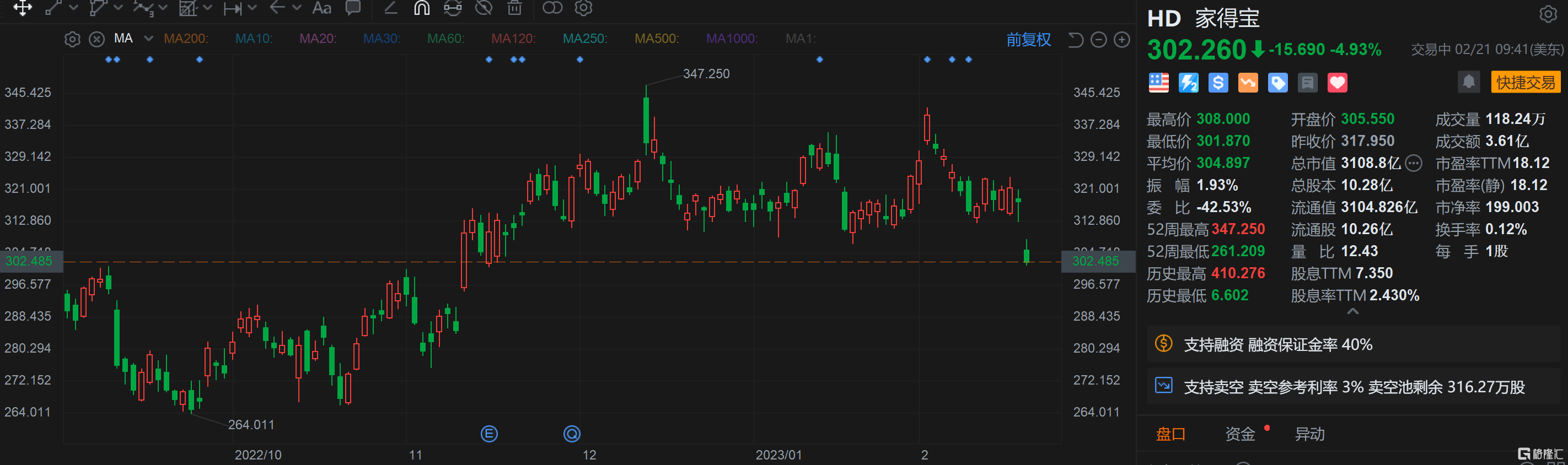Screen dimensions: 1568x465
Task: Click the E earnings marker on timeline
Action: (490, 434)
